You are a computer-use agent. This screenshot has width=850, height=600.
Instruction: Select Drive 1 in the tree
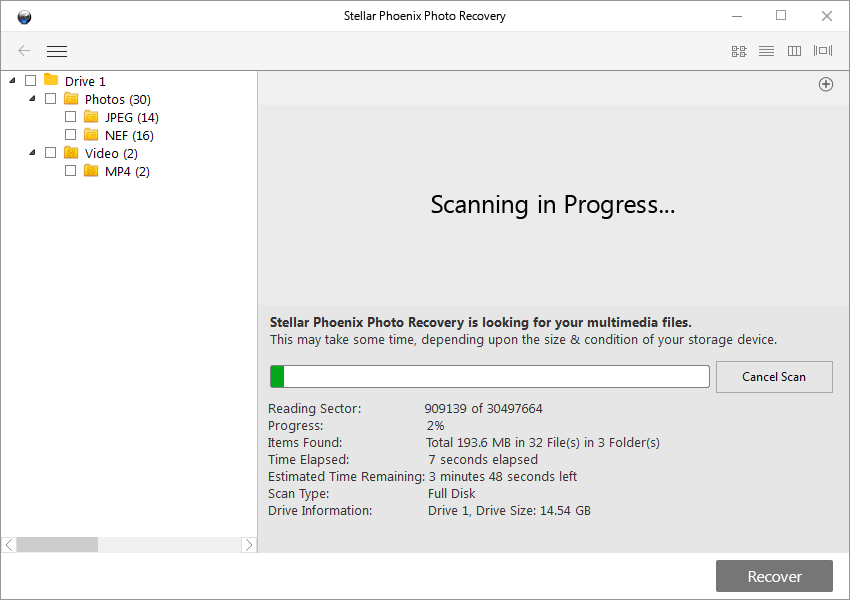pyautogui.click(x=85, y=81)
